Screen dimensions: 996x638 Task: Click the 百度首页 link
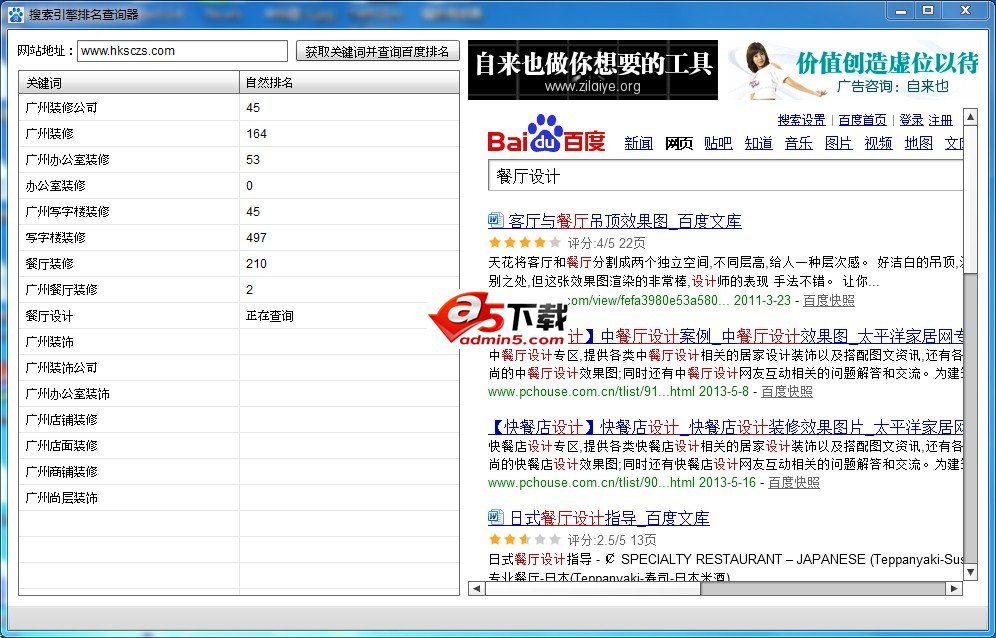tap(863, 119)
